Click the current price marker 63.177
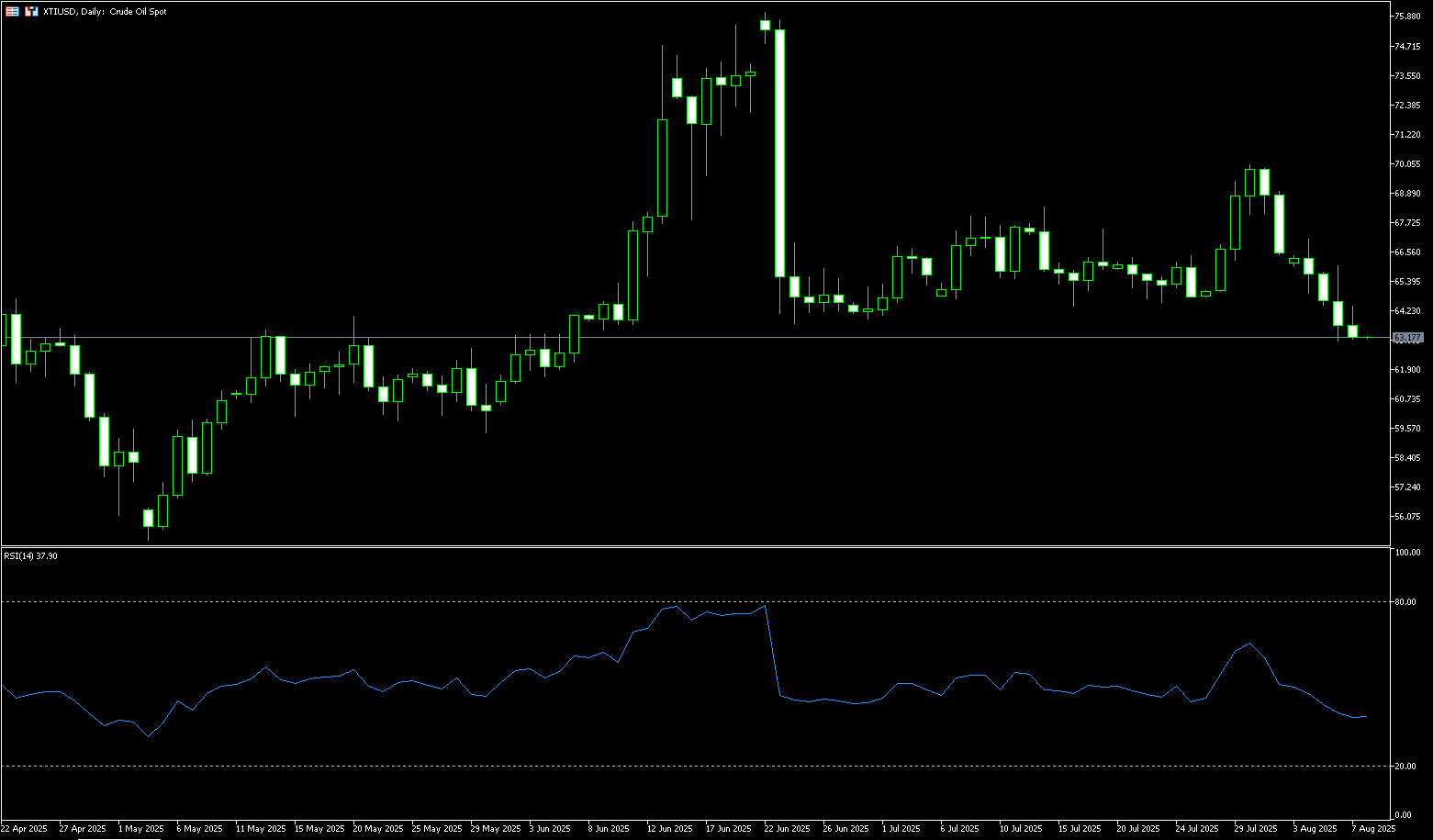Screen dimensions: 1433x840 pos(1408,338)
